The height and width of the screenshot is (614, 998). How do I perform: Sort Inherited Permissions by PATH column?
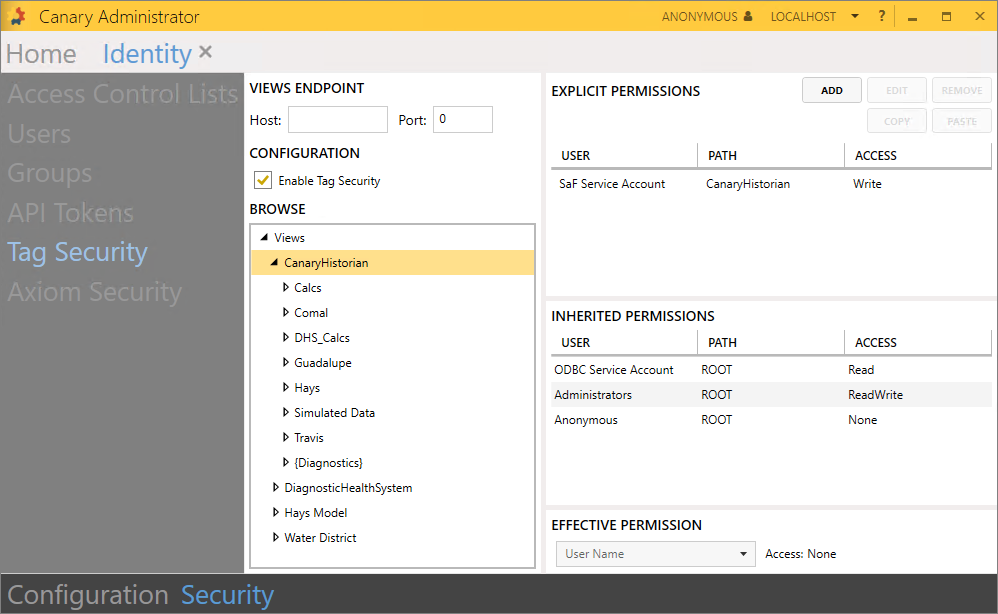(771, 342)
